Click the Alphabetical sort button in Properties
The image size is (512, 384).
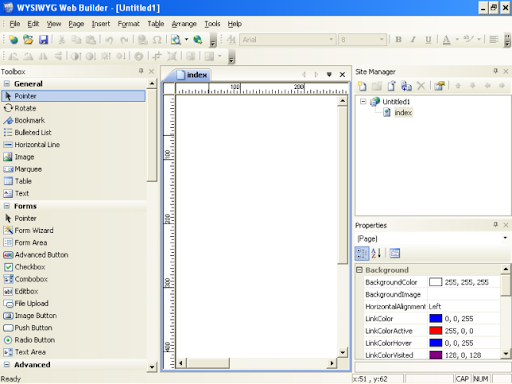(376, 253)
